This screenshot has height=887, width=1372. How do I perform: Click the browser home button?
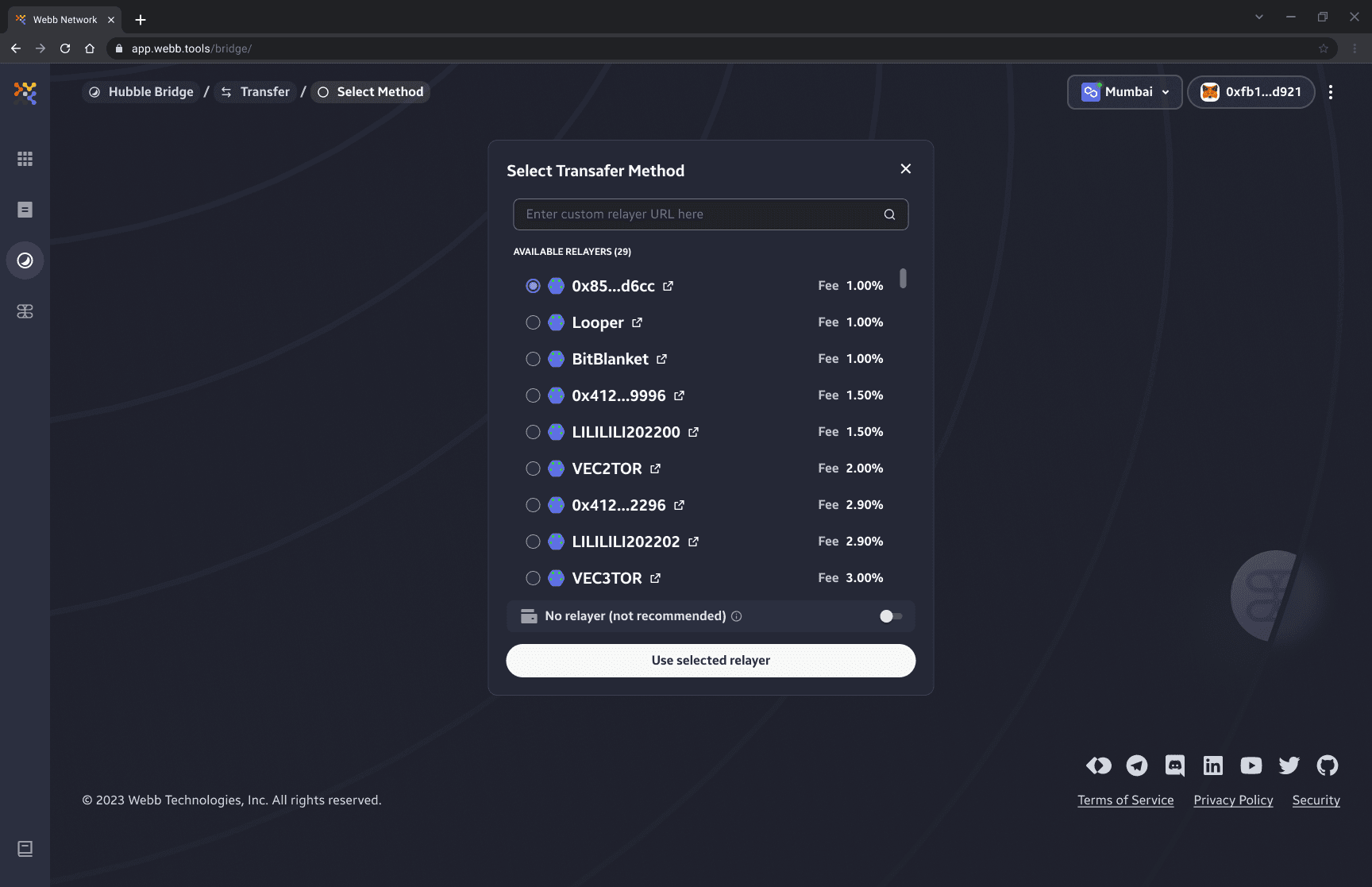pyautogui.click(x=90, y=48)
